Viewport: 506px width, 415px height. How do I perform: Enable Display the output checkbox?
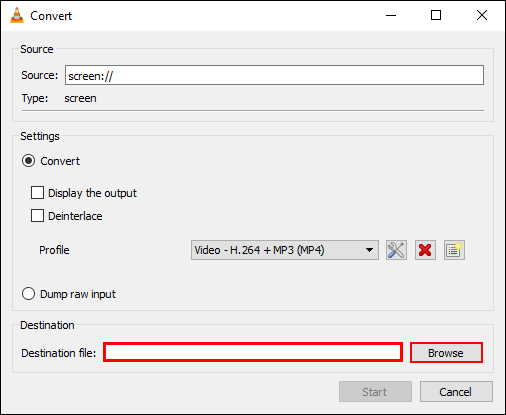point(37,193)
